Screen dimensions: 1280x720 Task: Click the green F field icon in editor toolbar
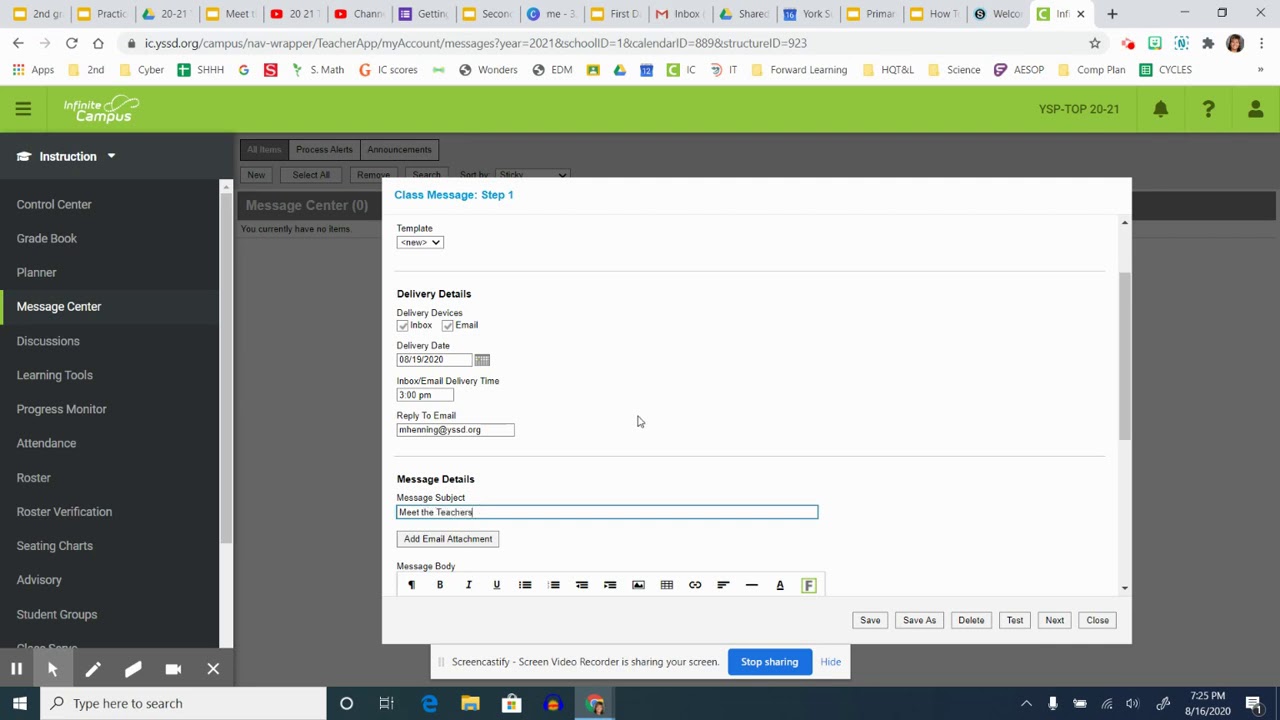[x=809, y=585]
